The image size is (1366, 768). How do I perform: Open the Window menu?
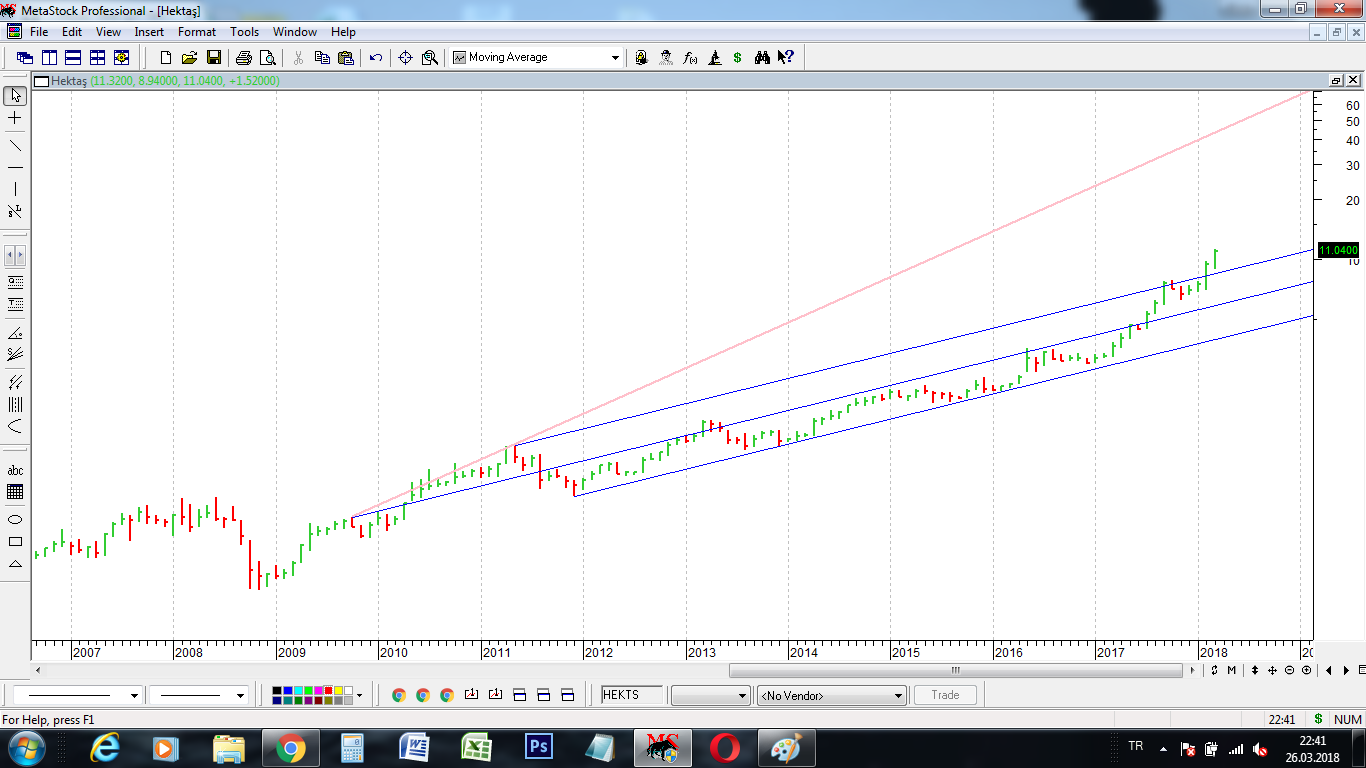(295, 32)
